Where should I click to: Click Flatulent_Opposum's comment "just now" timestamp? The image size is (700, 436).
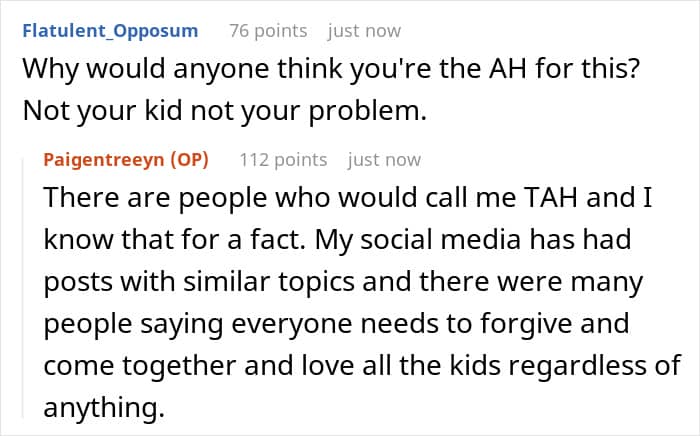364,30
